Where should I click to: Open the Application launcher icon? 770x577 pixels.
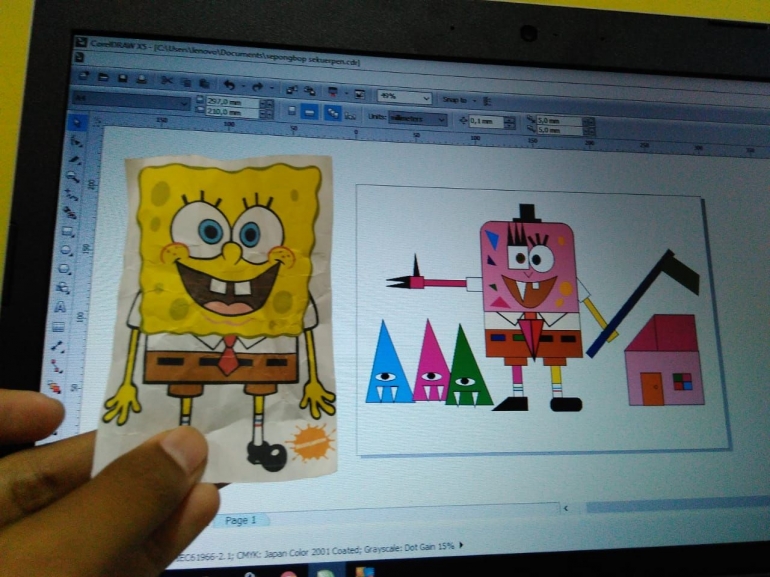coord(333,91)
